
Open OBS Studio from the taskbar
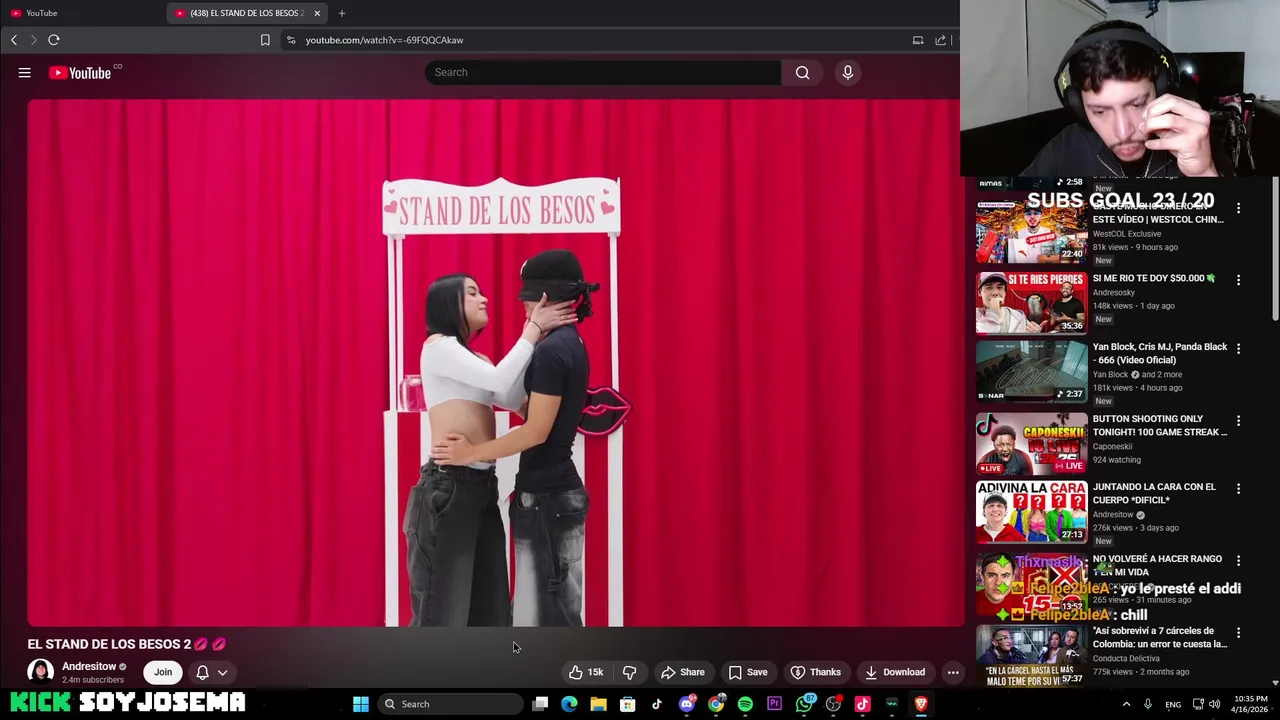tap(833, 704)
